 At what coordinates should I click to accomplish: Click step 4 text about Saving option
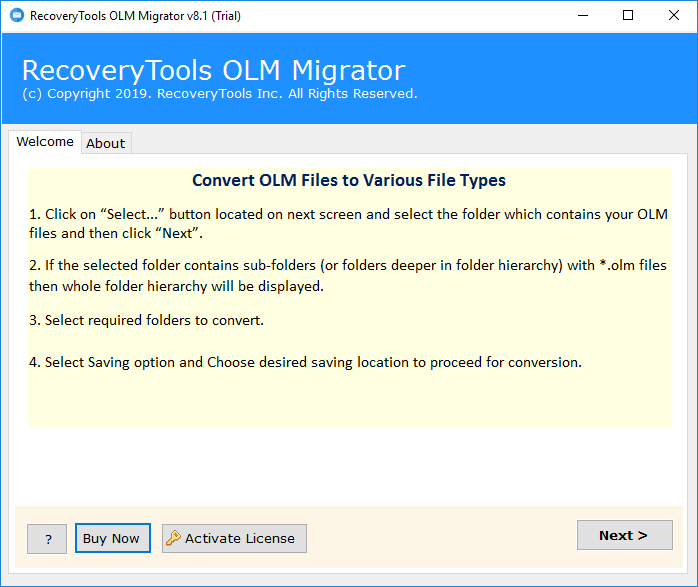pyautogui.click(x=305, y=362)
